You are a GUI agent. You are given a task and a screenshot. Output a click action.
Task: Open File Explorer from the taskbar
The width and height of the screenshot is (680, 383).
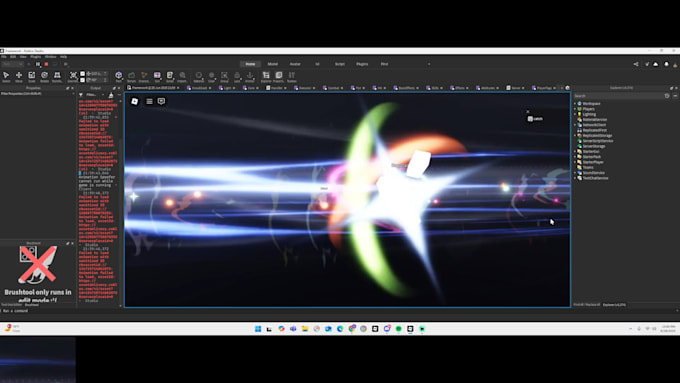tap(305, 329)
